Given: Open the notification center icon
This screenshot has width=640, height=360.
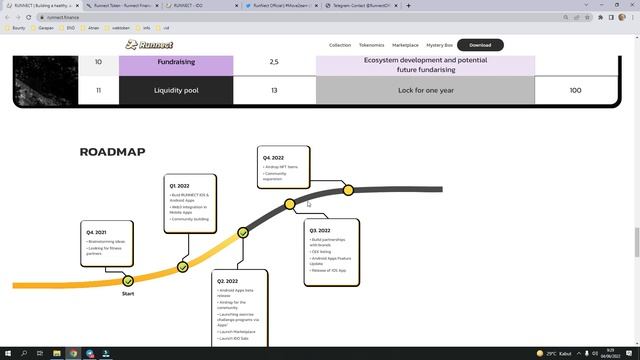Looking at the screenshot, I should point(629,353).
